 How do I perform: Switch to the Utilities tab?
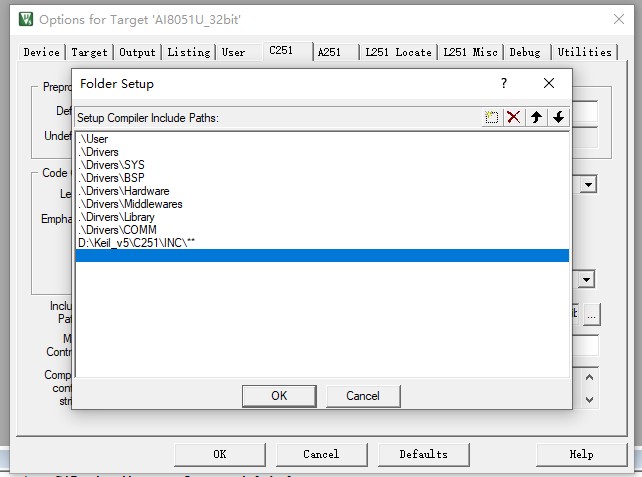pos(584,52)
